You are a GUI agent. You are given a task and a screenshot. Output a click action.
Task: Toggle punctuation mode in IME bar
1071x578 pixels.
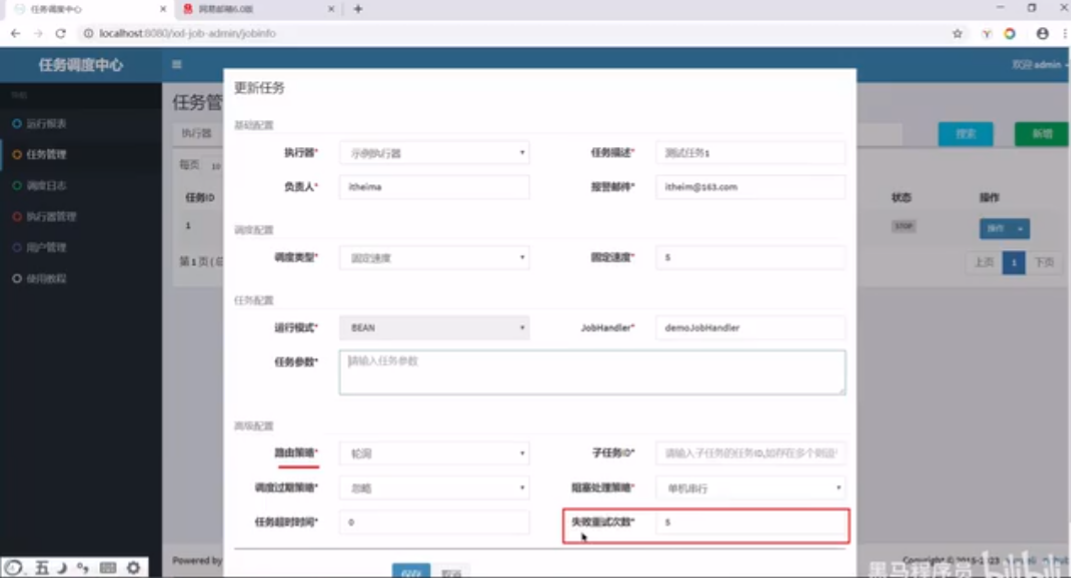point(83,567)
